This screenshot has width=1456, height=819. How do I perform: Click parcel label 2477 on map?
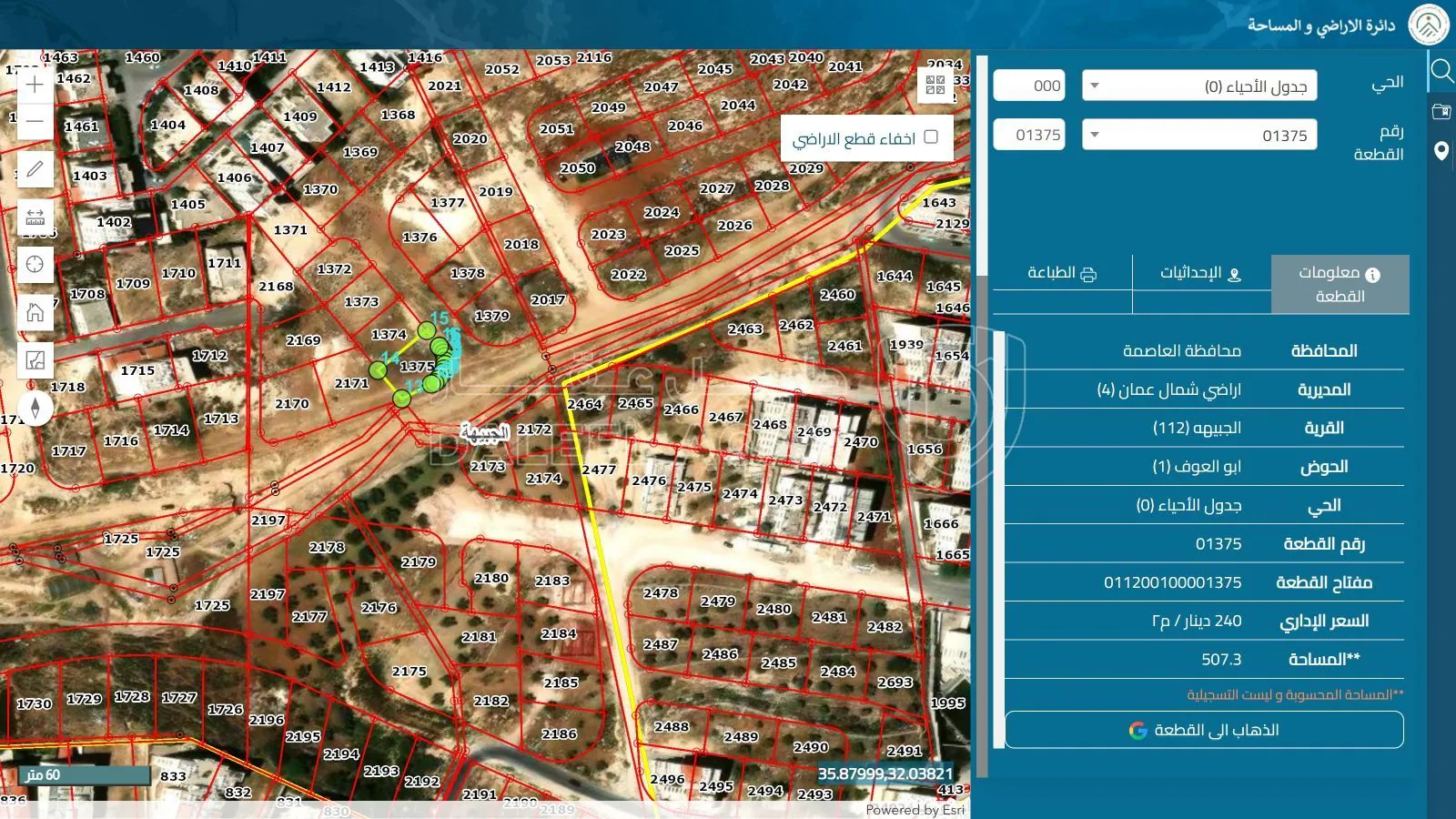click(599, 470)
